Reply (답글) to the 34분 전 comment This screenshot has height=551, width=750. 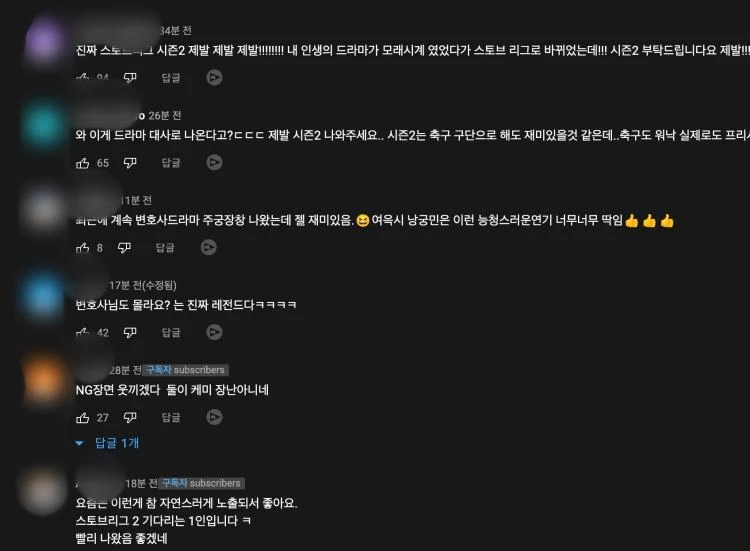[171, 78]
